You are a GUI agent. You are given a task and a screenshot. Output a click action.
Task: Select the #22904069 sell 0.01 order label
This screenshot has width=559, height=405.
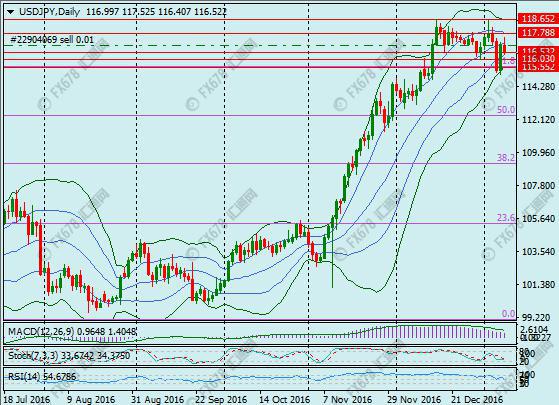pyautogui.click(x=52, y=40)
